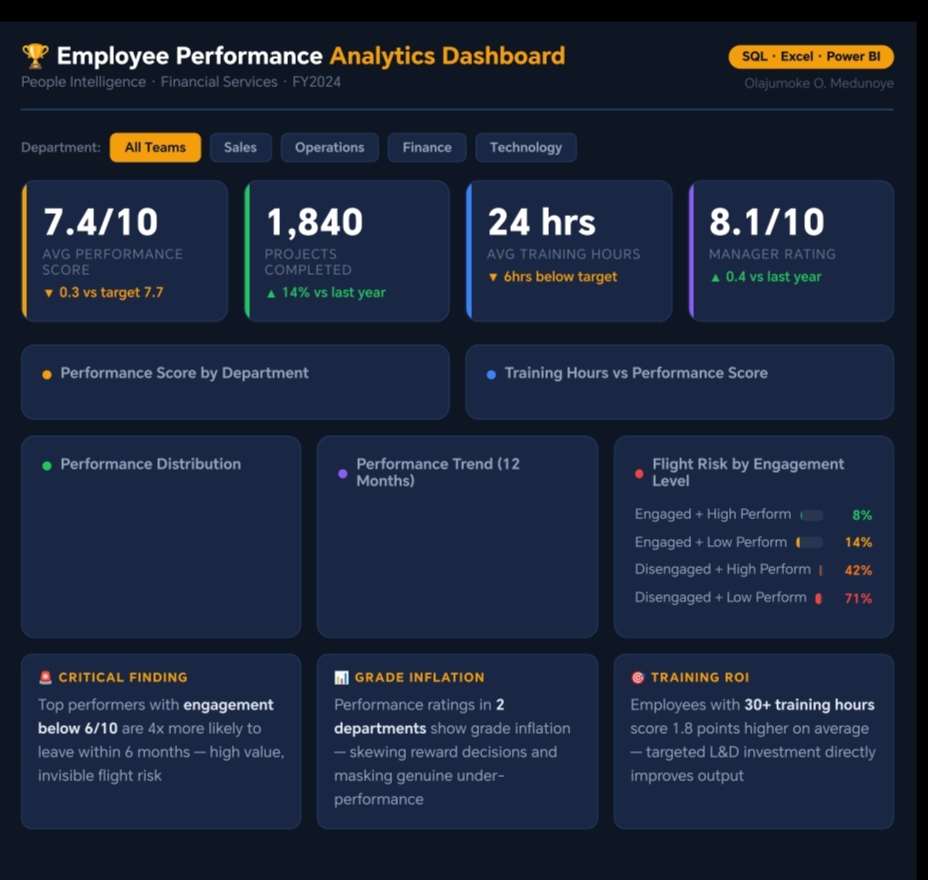
Task: Click the Olajumoke O. Medunoye author name
Action: coord(819,84)
